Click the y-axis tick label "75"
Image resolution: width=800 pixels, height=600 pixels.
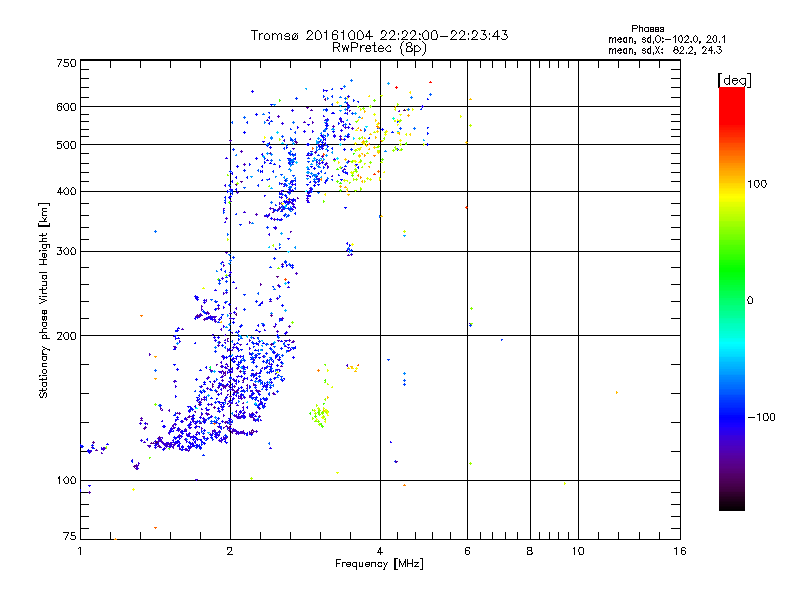70,536
